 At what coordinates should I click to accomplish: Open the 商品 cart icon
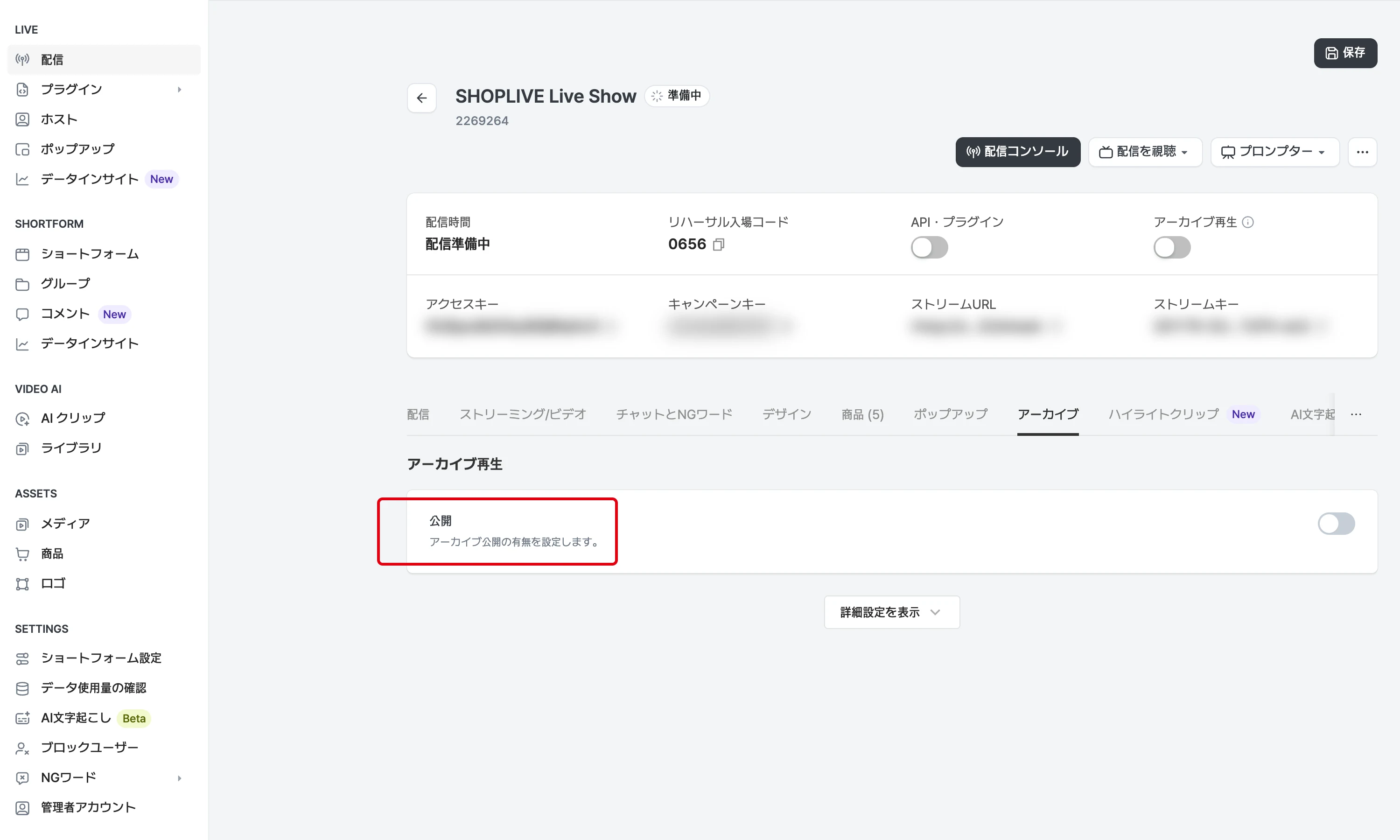[22, 554]
